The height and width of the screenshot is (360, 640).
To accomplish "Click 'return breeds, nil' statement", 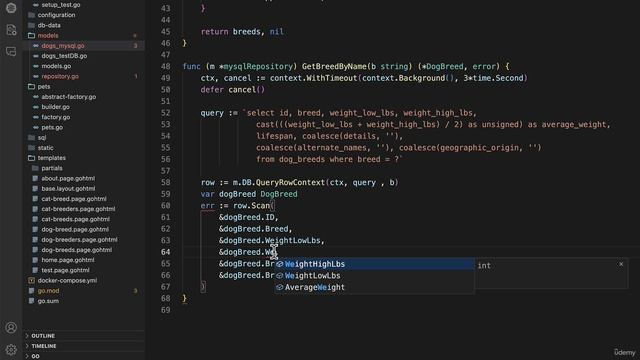I will 242,32.
